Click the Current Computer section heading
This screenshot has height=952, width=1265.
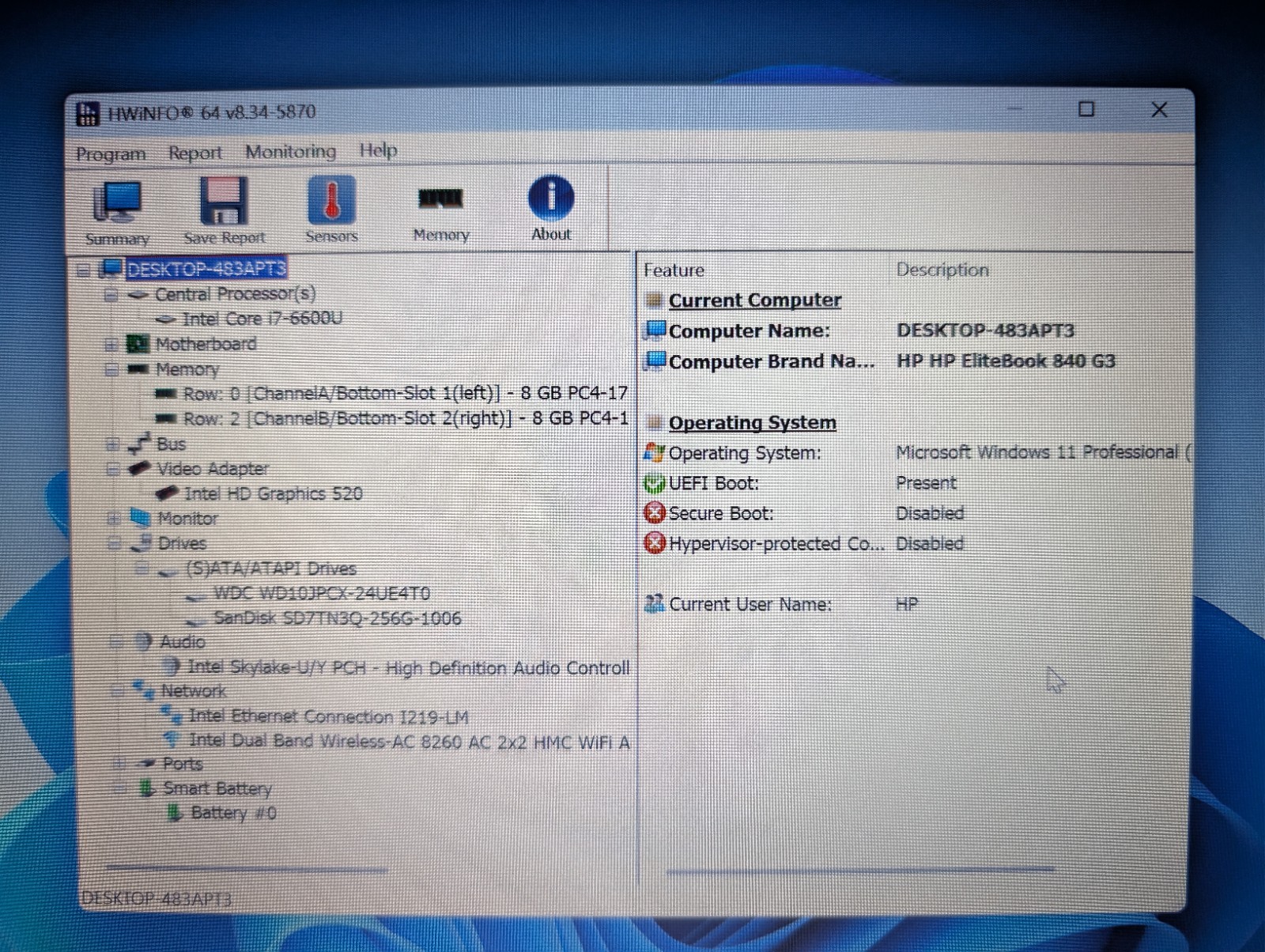click(755, 300)
